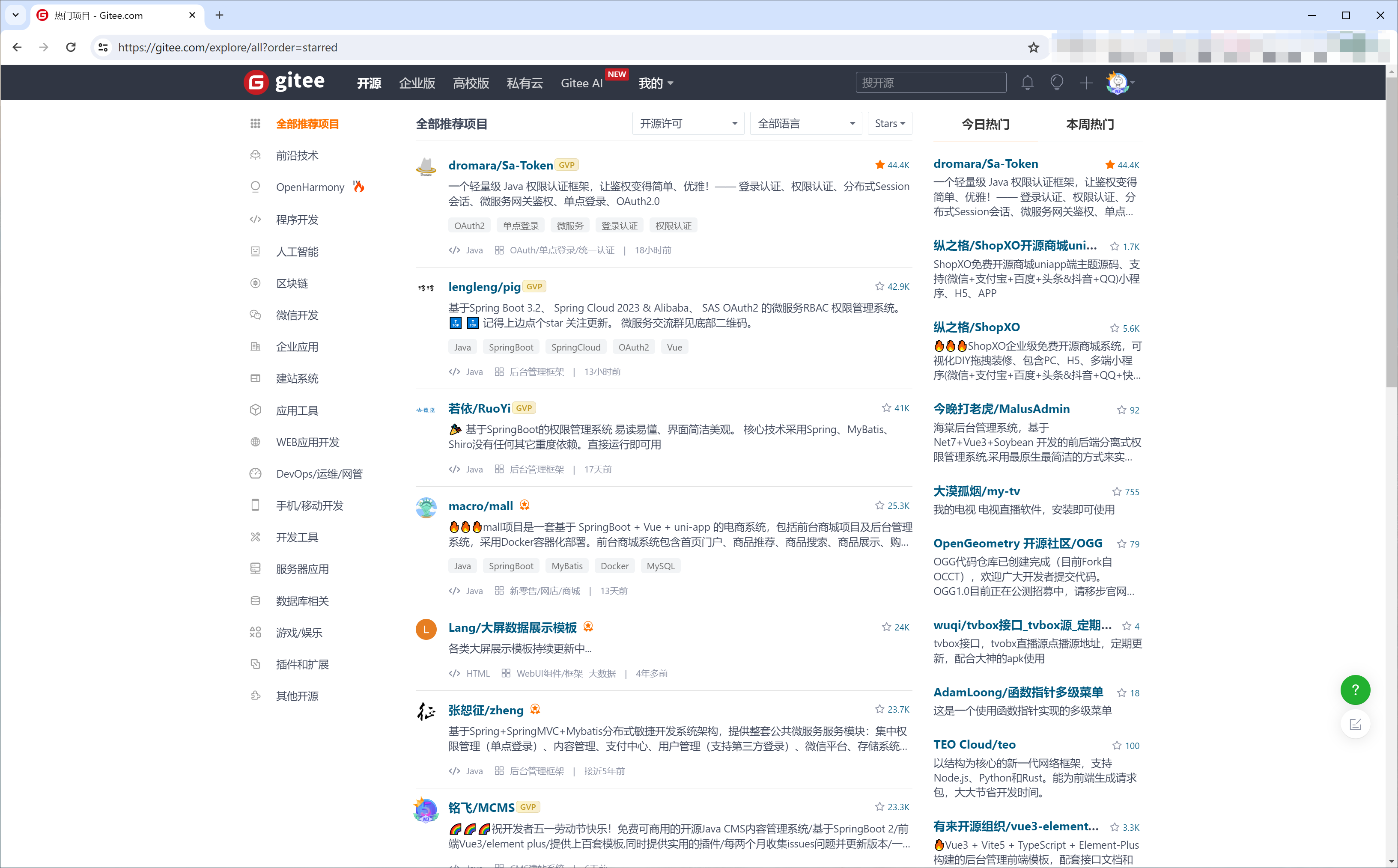Open the 手机/移动开发 category
The width and height of the screenshot is (1398, 868).
pyautogui.click(x=310, y=505)
